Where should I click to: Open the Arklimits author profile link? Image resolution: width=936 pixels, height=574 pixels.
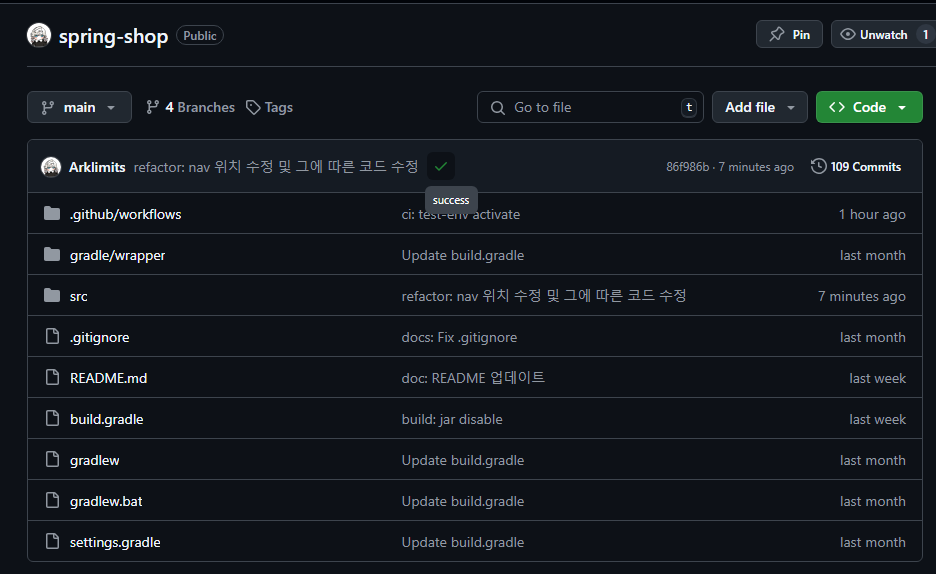(x=97, y=167)
